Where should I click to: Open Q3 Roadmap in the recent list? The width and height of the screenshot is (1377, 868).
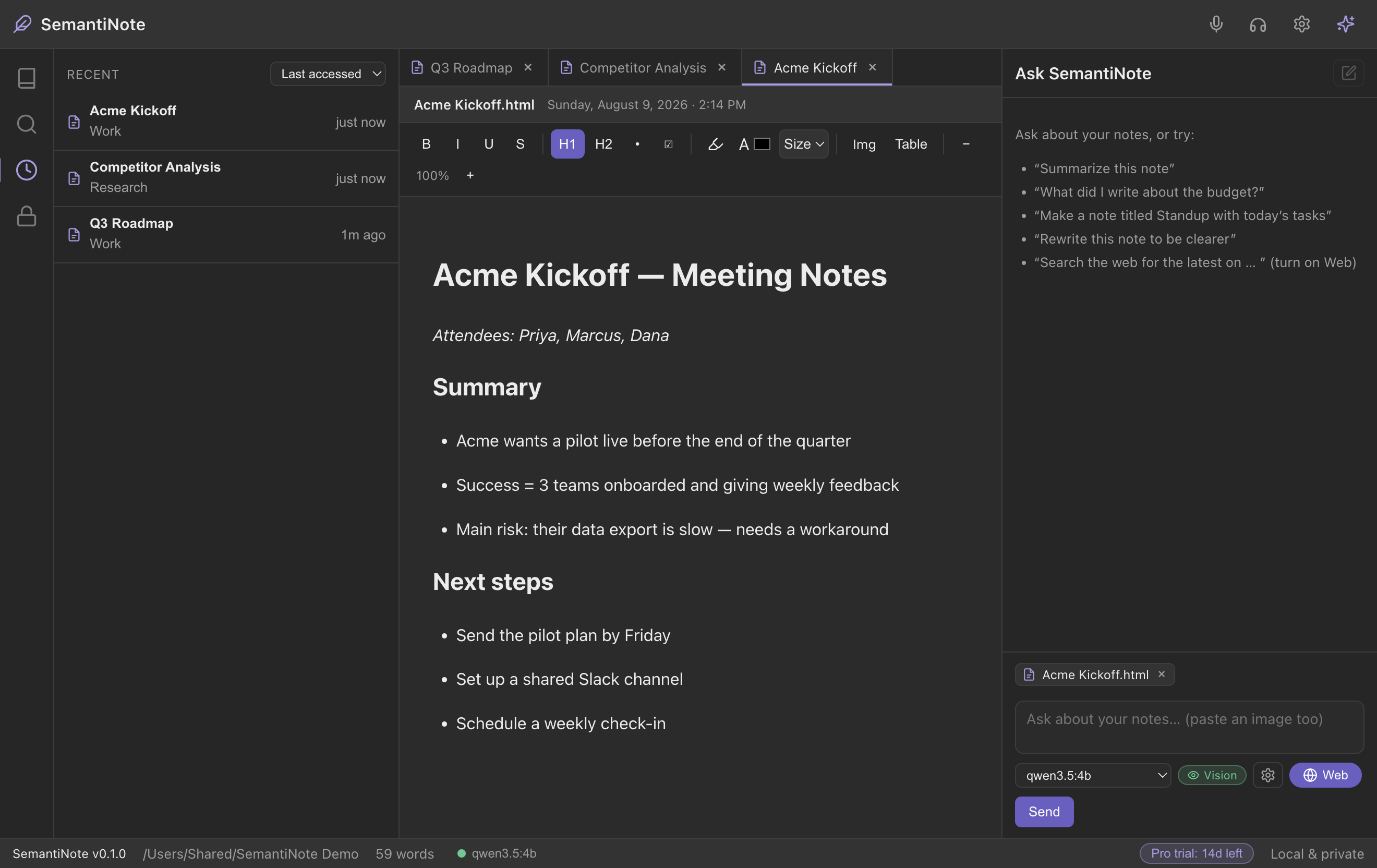pos(226,234)
